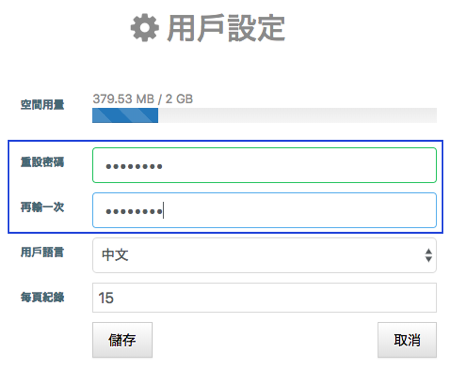
Task: Click the 重設密碼 password field
Action: pyautogui.click(x=264, y=165)
